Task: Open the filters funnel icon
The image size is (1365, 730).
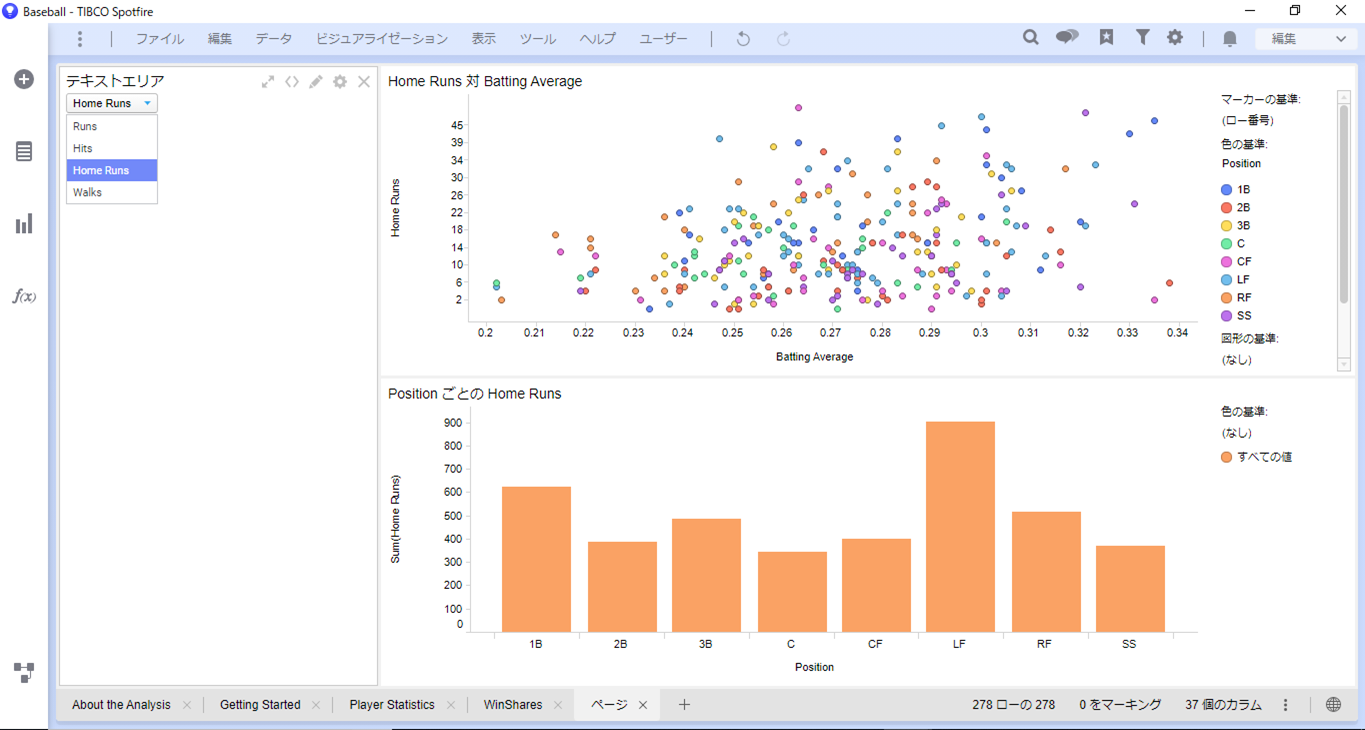Action: pyautogui.click(x=1142, y=38)
